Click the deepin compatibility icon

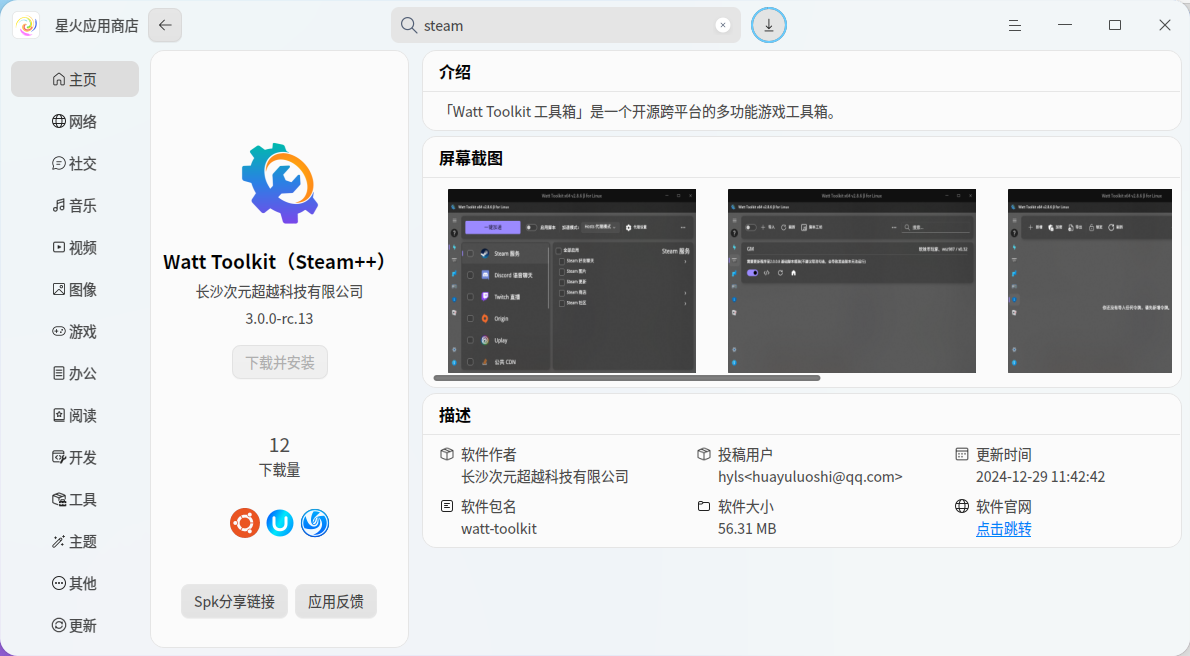[315, 523]
